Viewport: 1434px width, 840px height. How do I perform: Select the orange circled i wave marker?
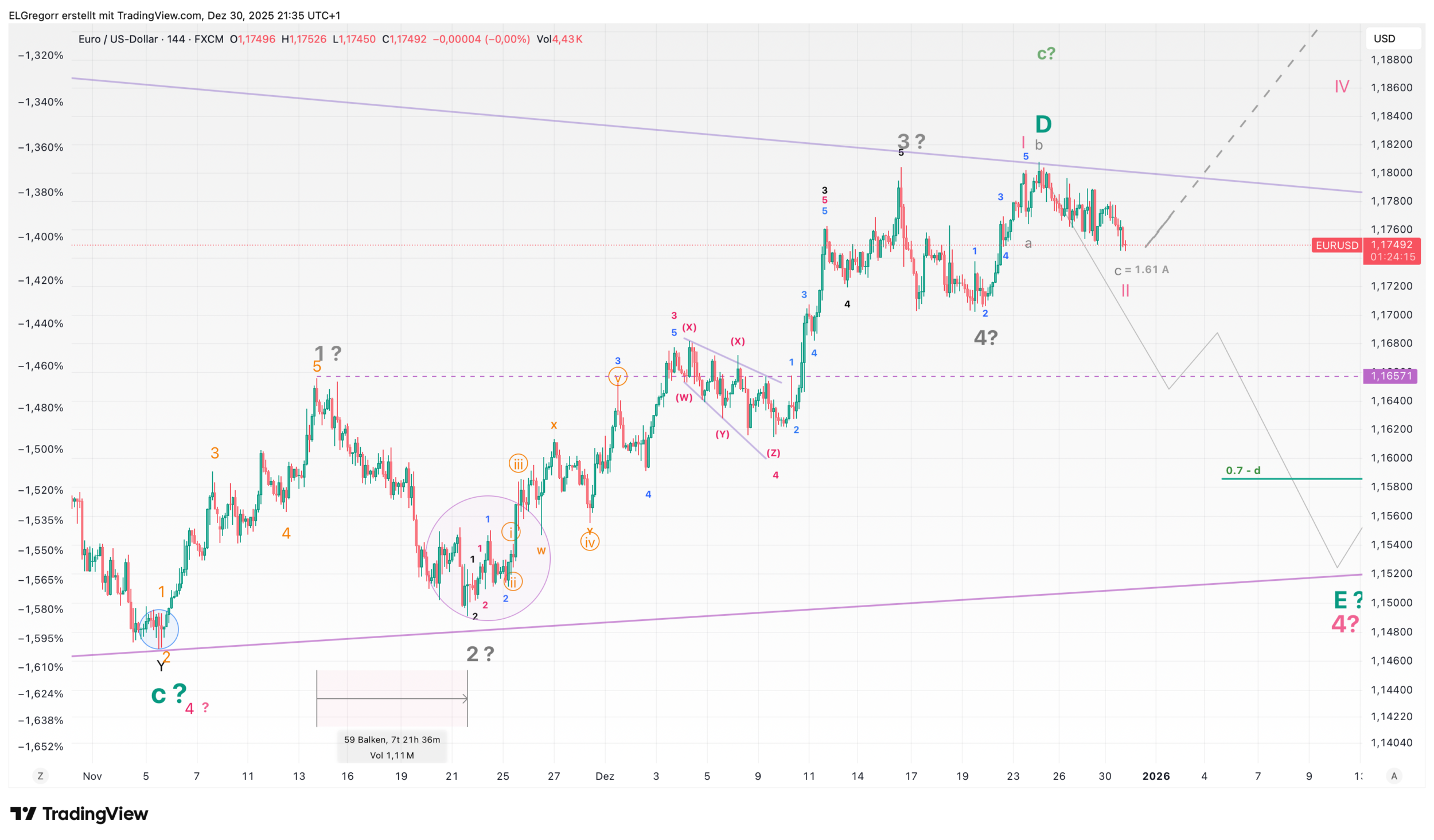[511, 532]
